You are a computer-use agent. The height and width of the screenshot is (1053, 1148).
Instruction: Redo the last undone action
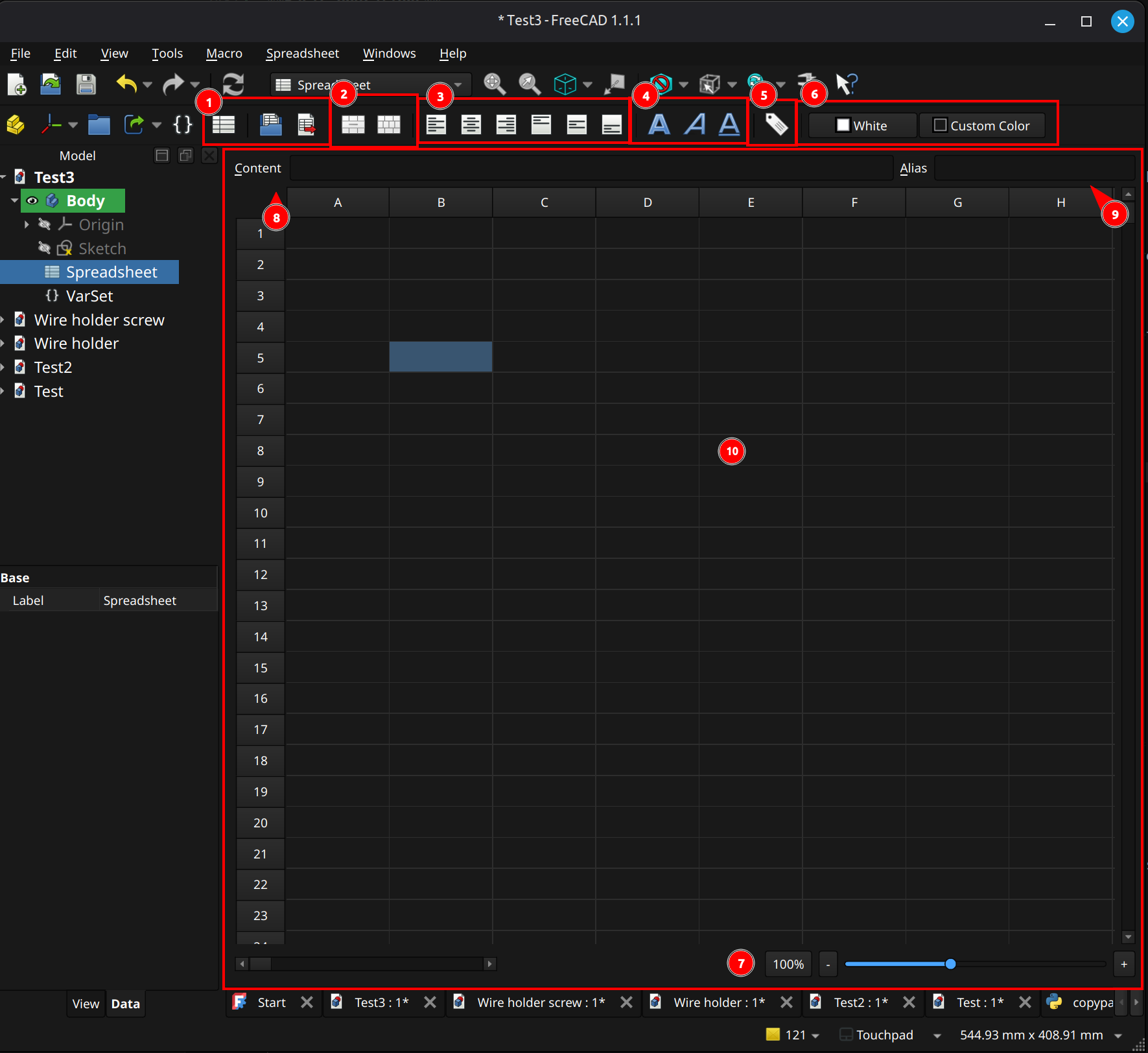coord(173,84)
